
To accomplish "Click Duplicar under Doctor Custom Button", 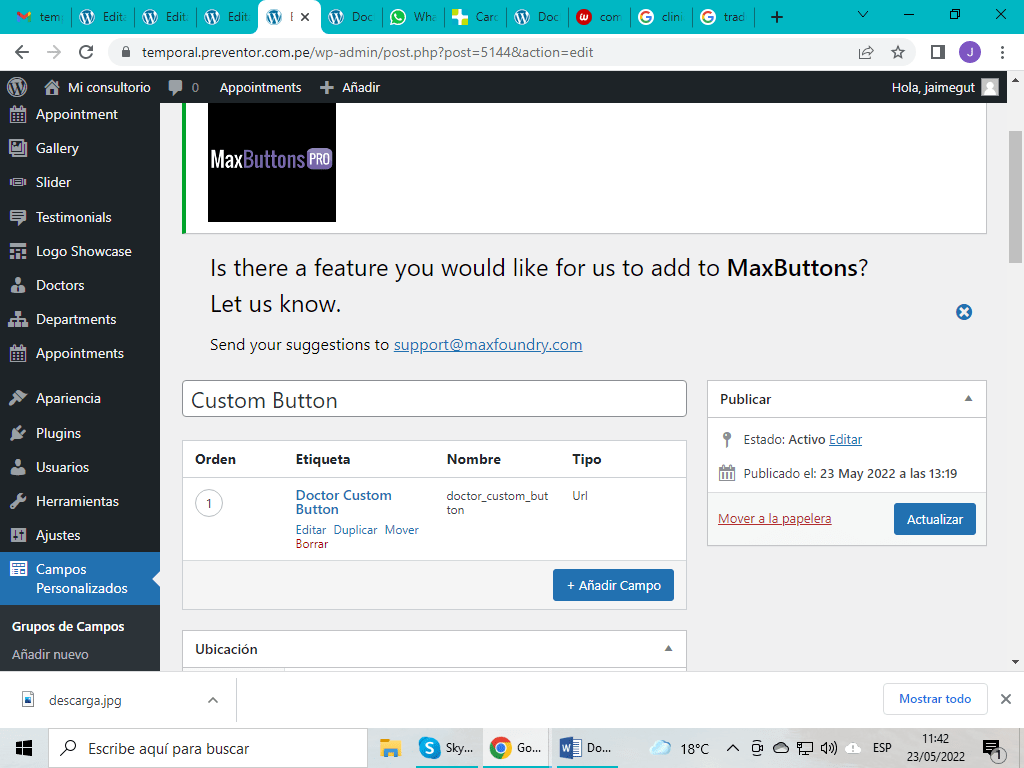I will click(355, 530).
